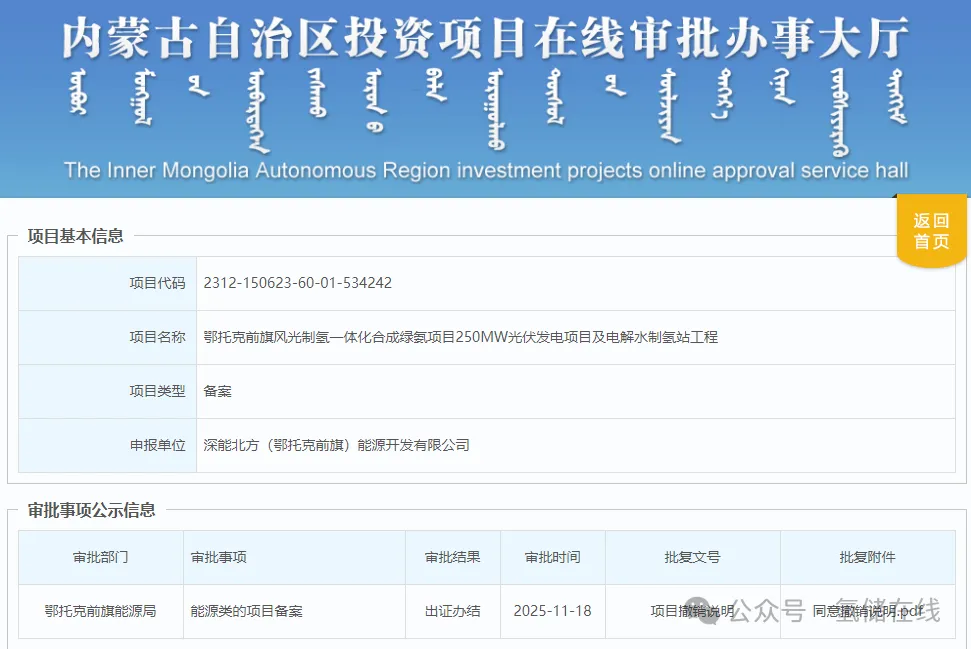Select project code 2312-150623-60-01-534242
Viewport: 971px width, 649px height.
pos(297,283)
